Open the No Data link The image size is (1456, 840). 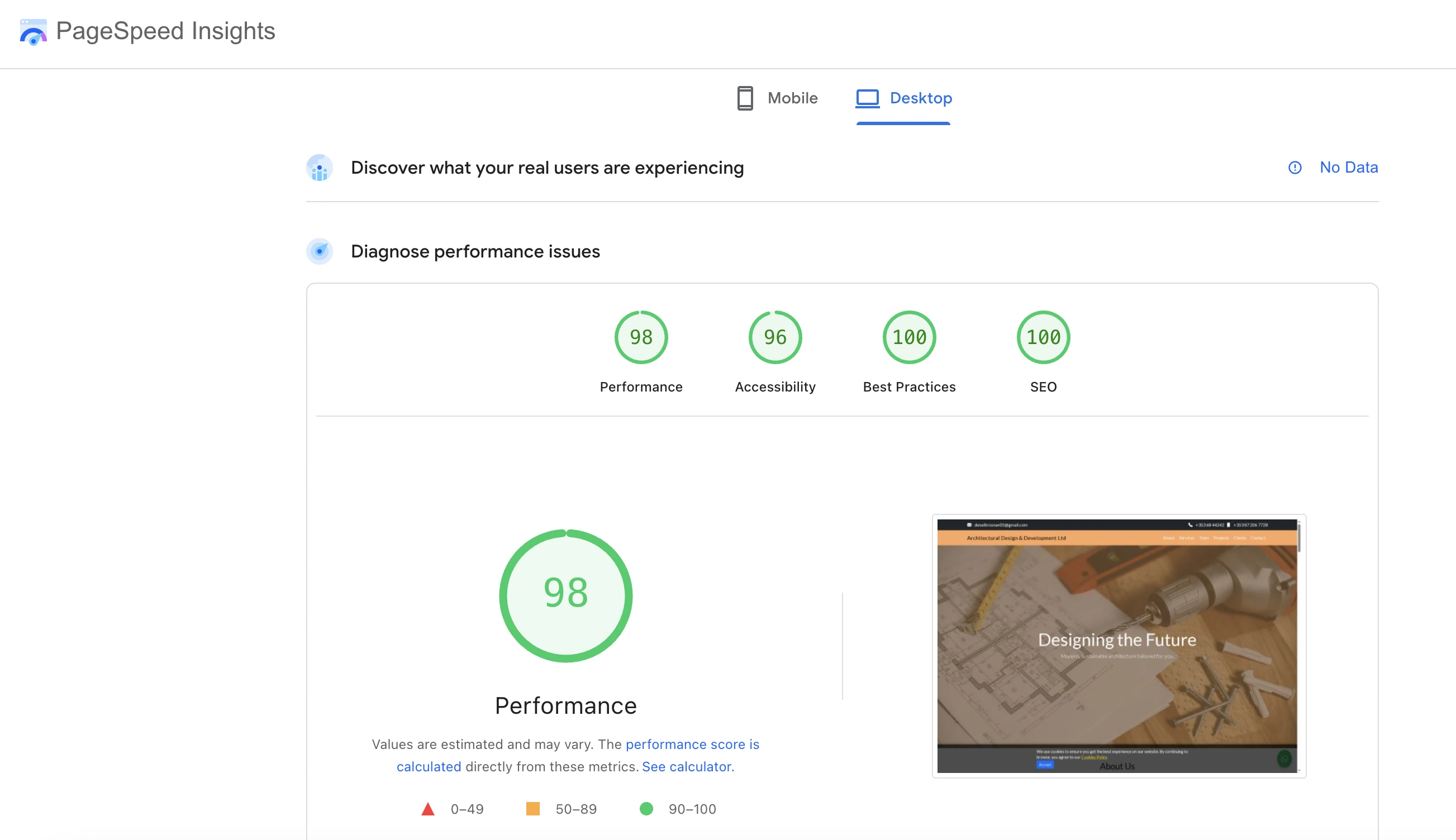1348,168
